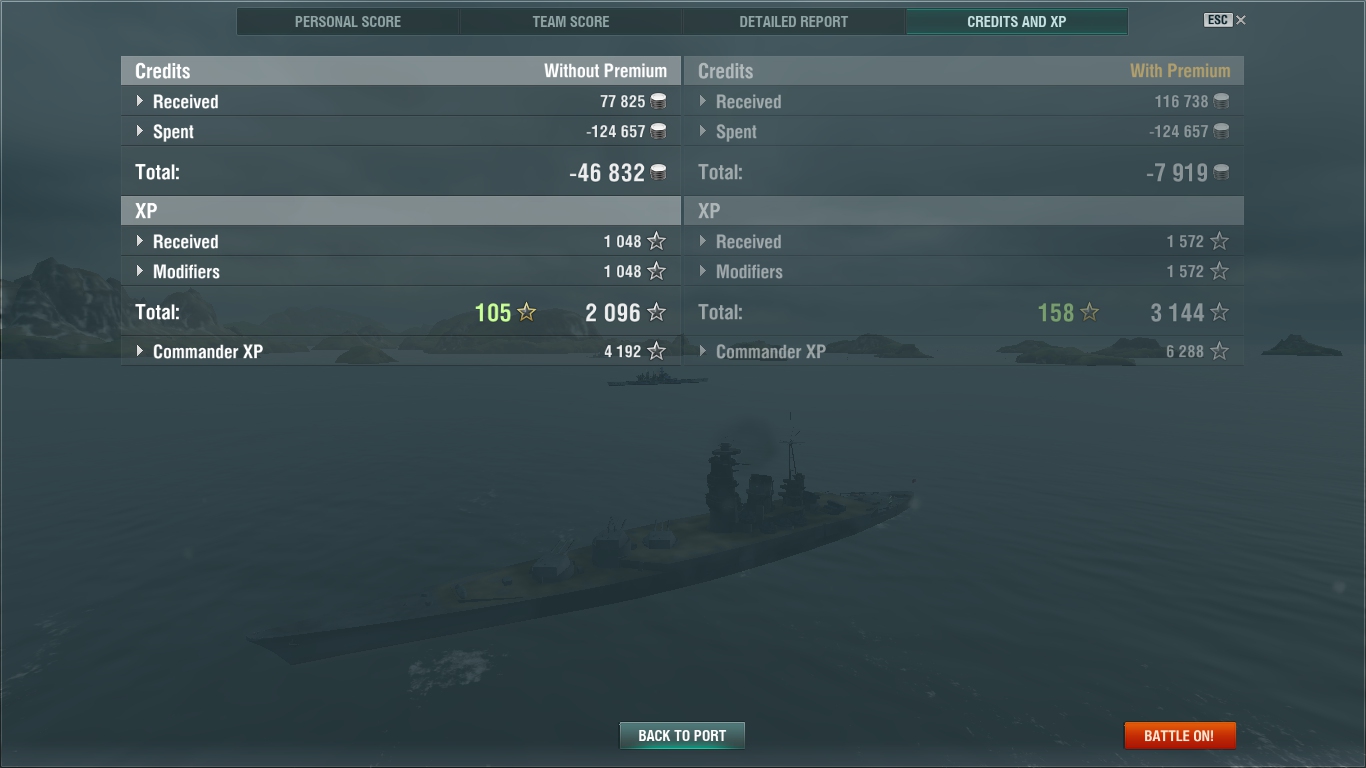Click the coin icon next to -46 832 total

(658, 173)
